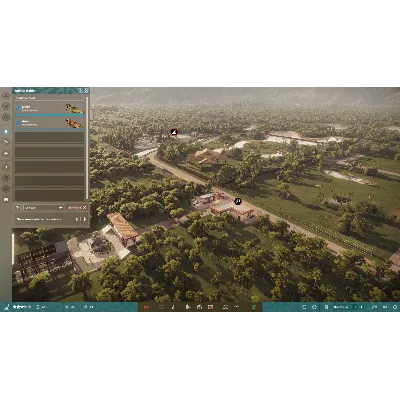Click the question-mark-like icon in the left sidebar

pyautogui.click(x=6, y=167)
